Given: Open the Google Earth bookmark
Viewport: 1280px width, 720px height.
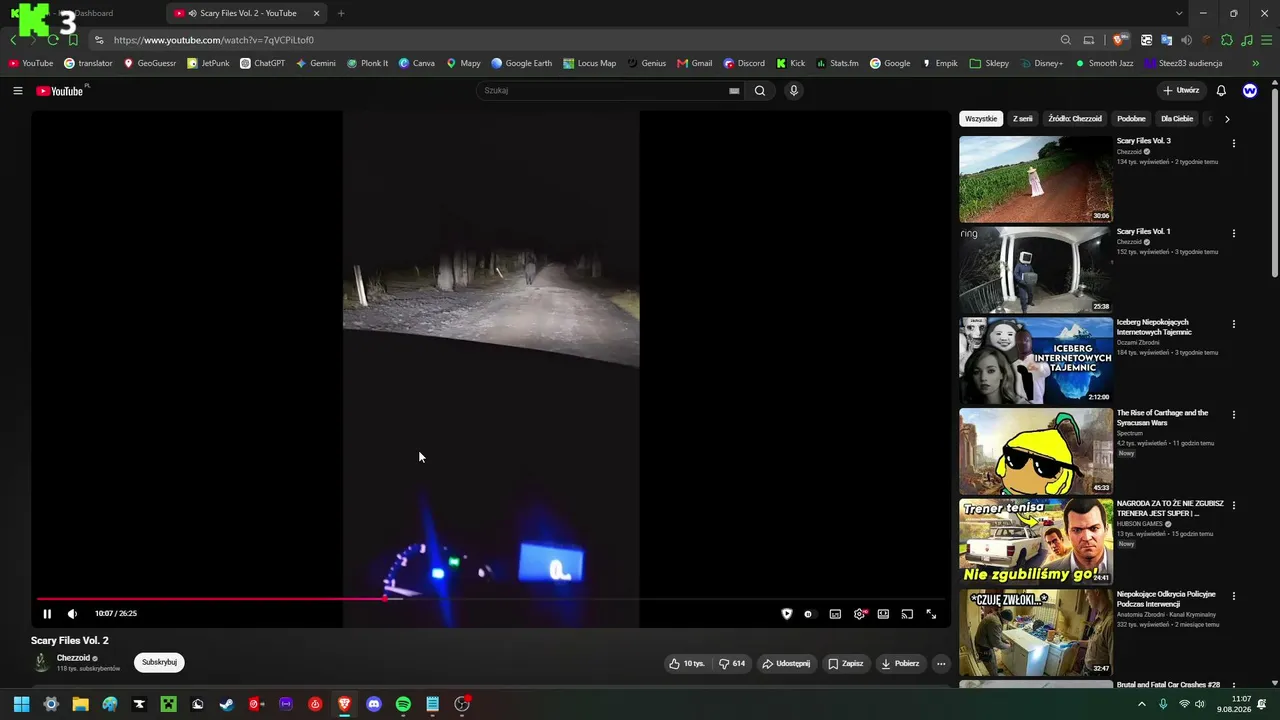Looking at the screenshot, I should tap(521, 63).
